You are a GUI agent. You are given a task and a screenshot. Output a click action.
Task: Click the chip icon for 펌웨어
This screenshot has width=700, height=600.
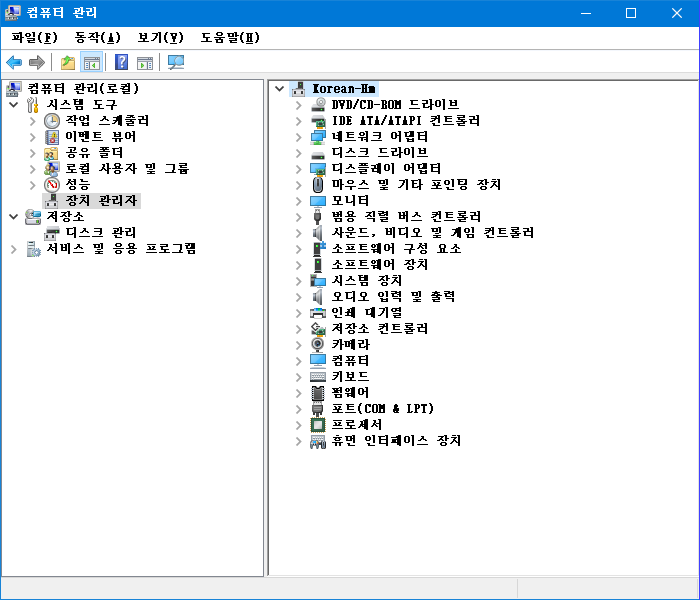[318, 393]
